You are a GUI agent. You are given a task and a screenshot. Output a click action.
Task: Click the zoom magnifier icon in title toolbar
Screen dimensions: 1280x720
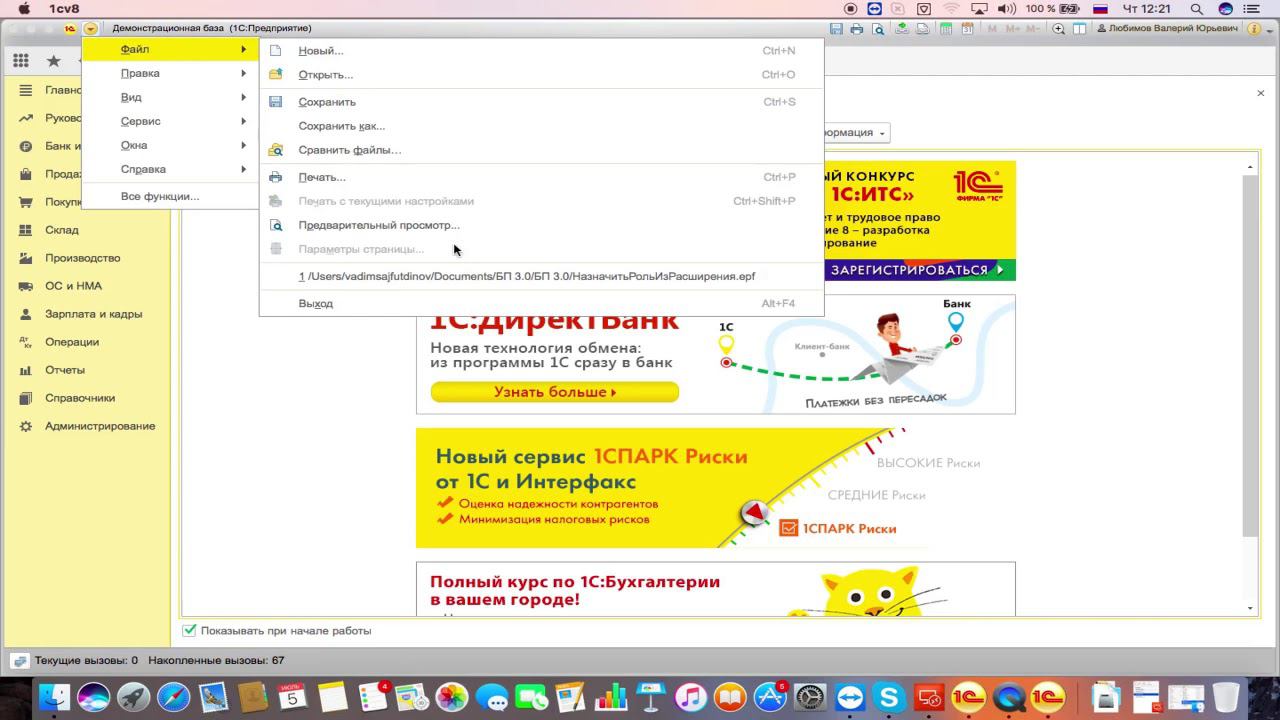point(1059,29)
